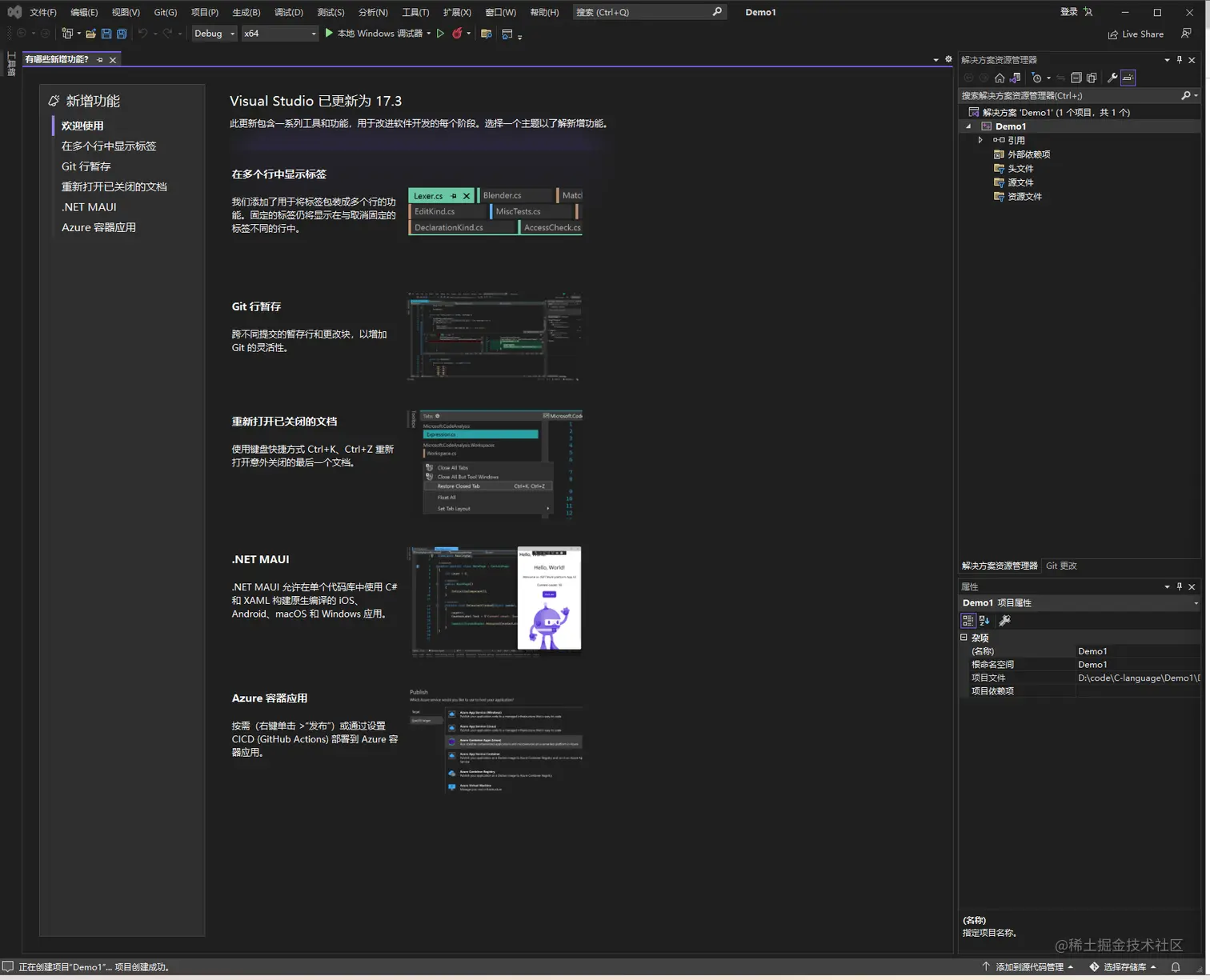Click the Save (floppy disk) toolbar icon

click(x=106, y=34)
